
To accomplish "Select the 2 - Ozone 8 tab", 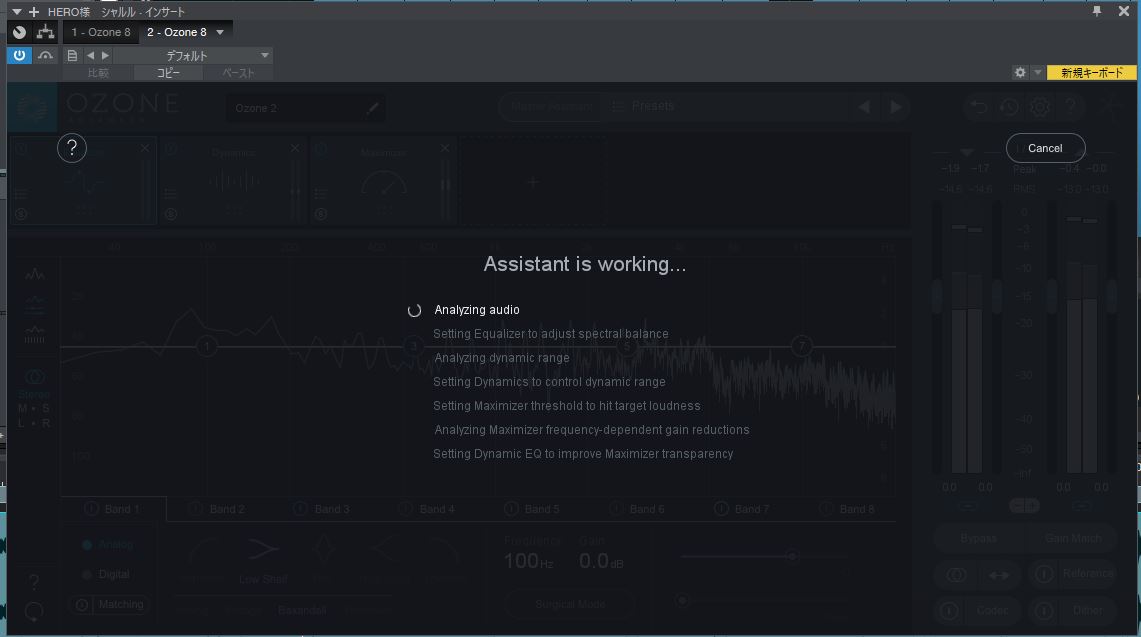I will pos(177,32).
